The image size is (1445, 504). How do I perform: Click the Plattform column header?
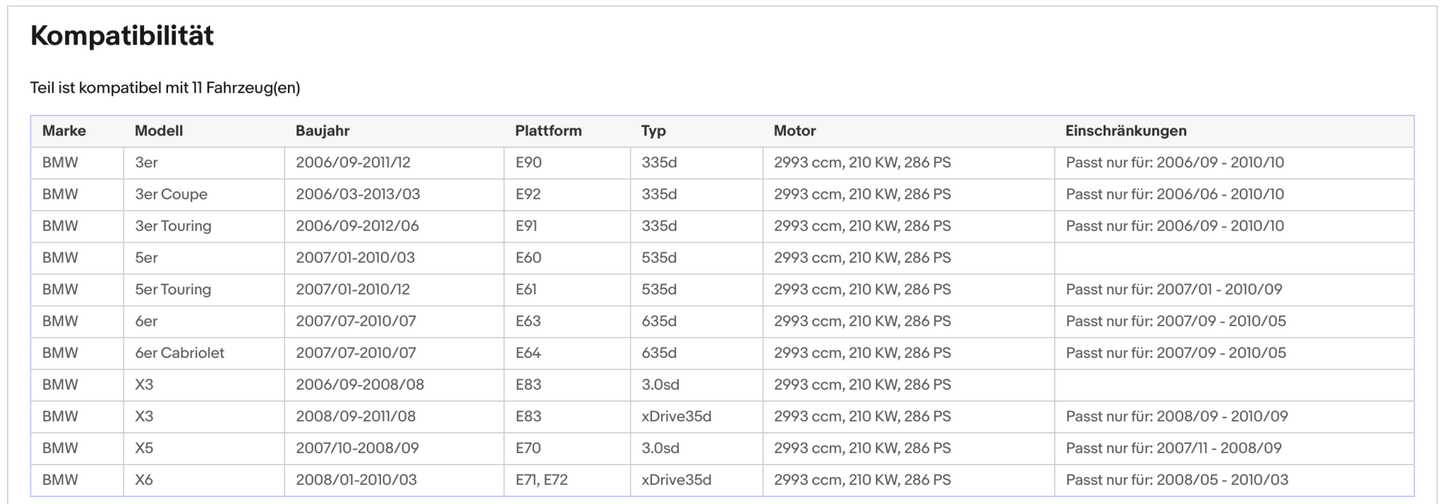pos(548,131)
